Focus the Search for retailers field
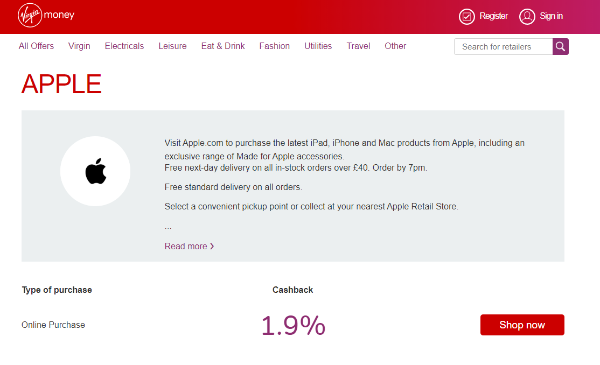Screen dimensions: 600x365 pos(503,47)
